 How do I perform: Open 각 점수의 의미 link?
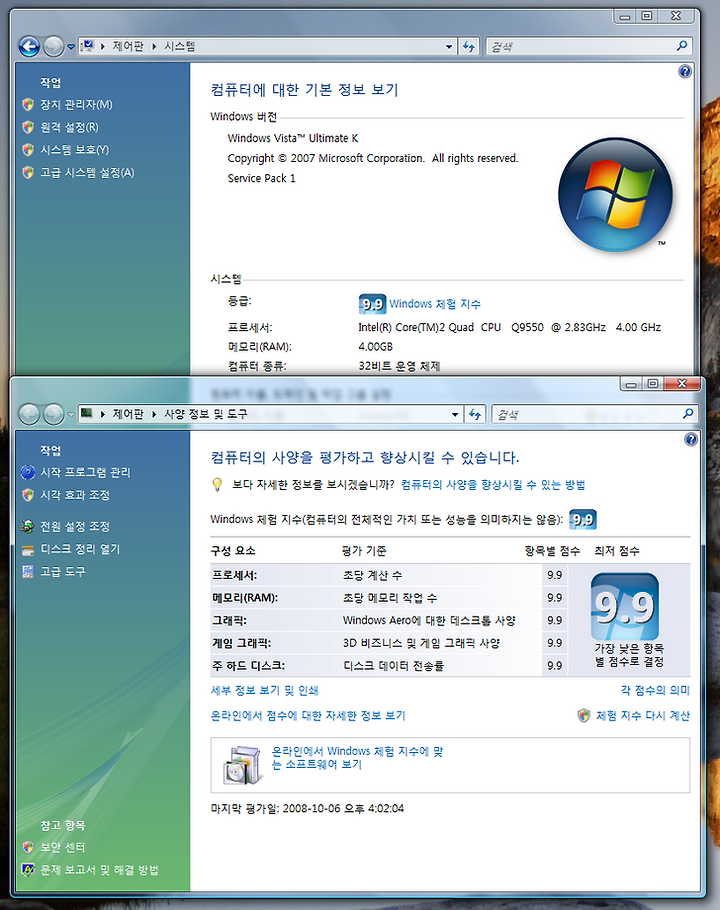(x=655, y=691)
